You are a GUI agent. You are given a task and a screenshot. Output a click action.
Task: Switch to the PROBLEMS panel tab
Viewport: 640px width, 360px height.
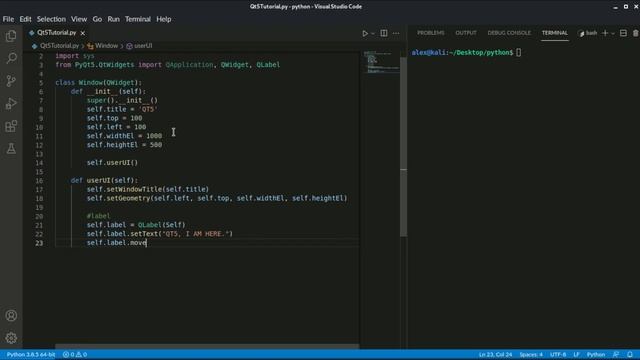coord(431,33)
